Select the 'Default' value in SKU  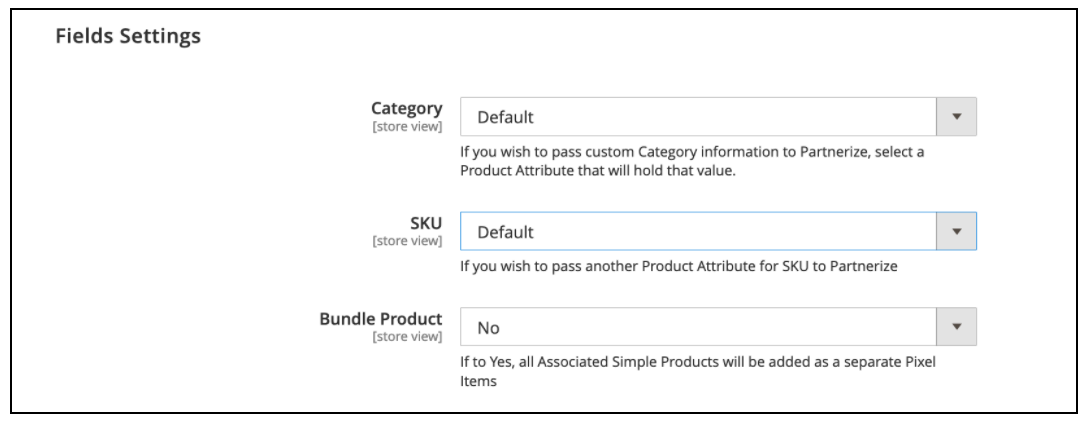[x=506, y=232]
